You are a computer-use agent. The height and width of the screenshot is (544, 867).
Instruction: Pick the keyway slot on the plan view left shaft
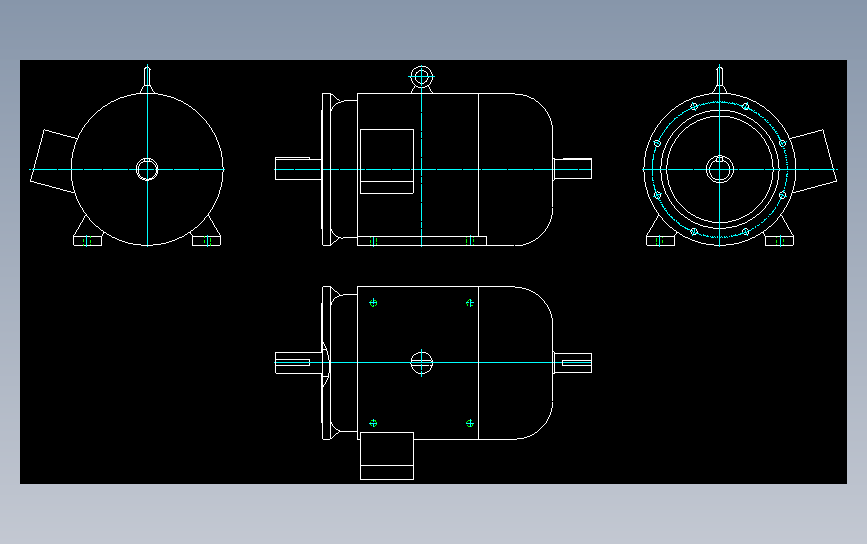point(293,363)
